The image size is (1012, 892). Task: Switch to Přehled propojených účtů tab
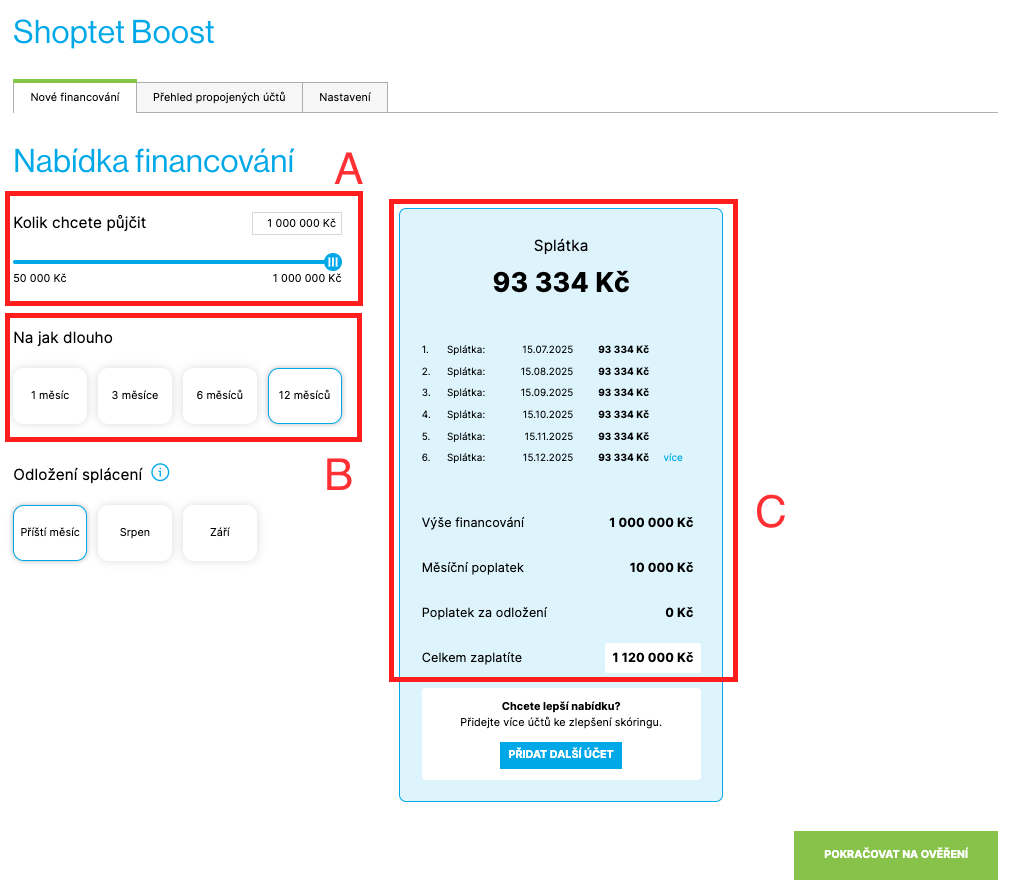(x=219, y=97)
